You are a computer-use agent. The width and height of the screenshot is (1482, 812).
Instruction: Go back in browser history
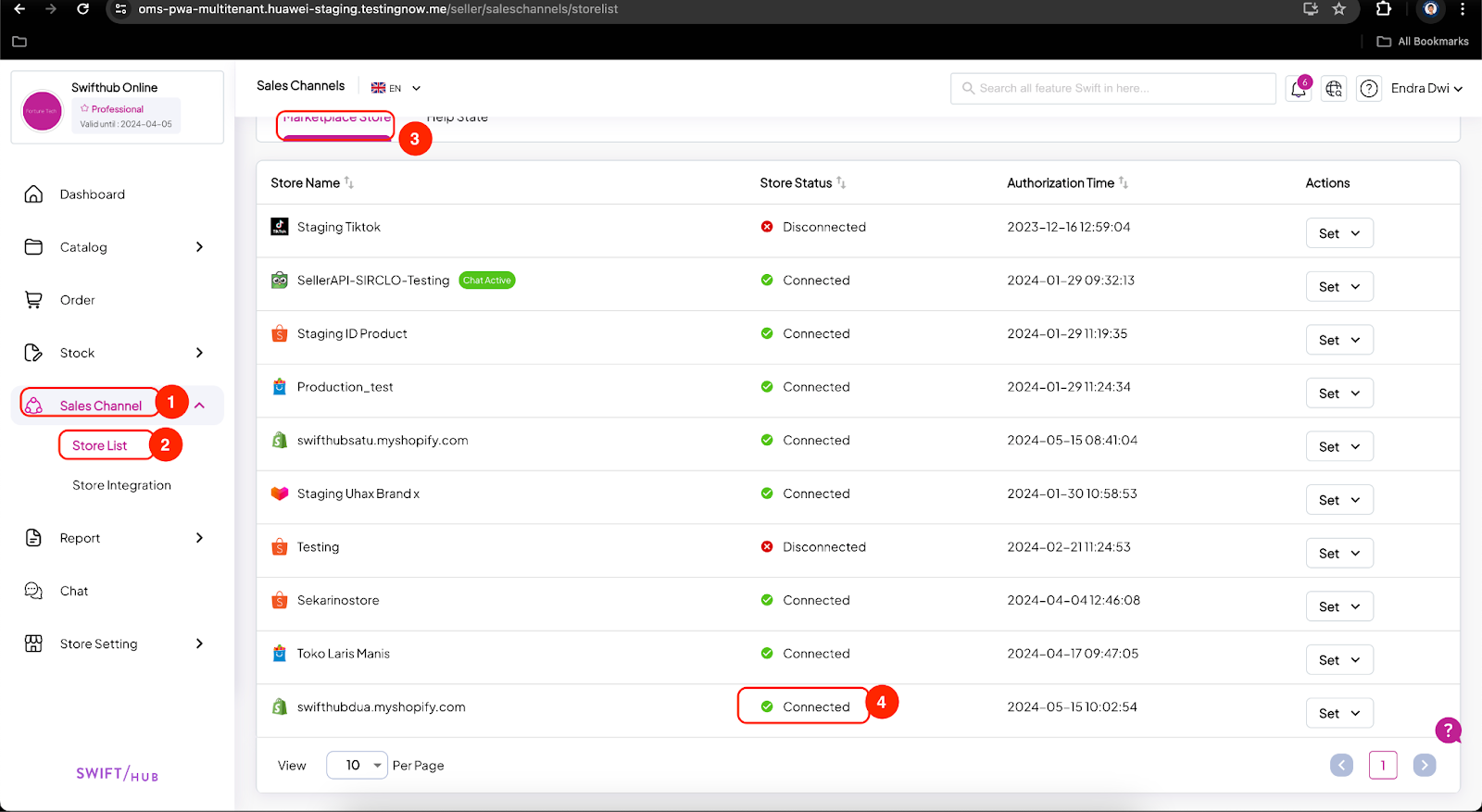pyautogui.click(x=19, y=9)
